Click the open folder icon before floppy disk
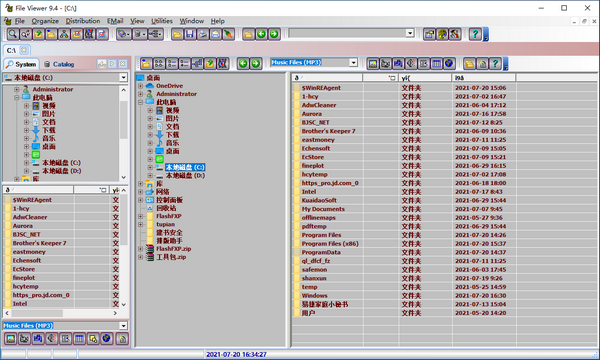 [x=177, y=34]
